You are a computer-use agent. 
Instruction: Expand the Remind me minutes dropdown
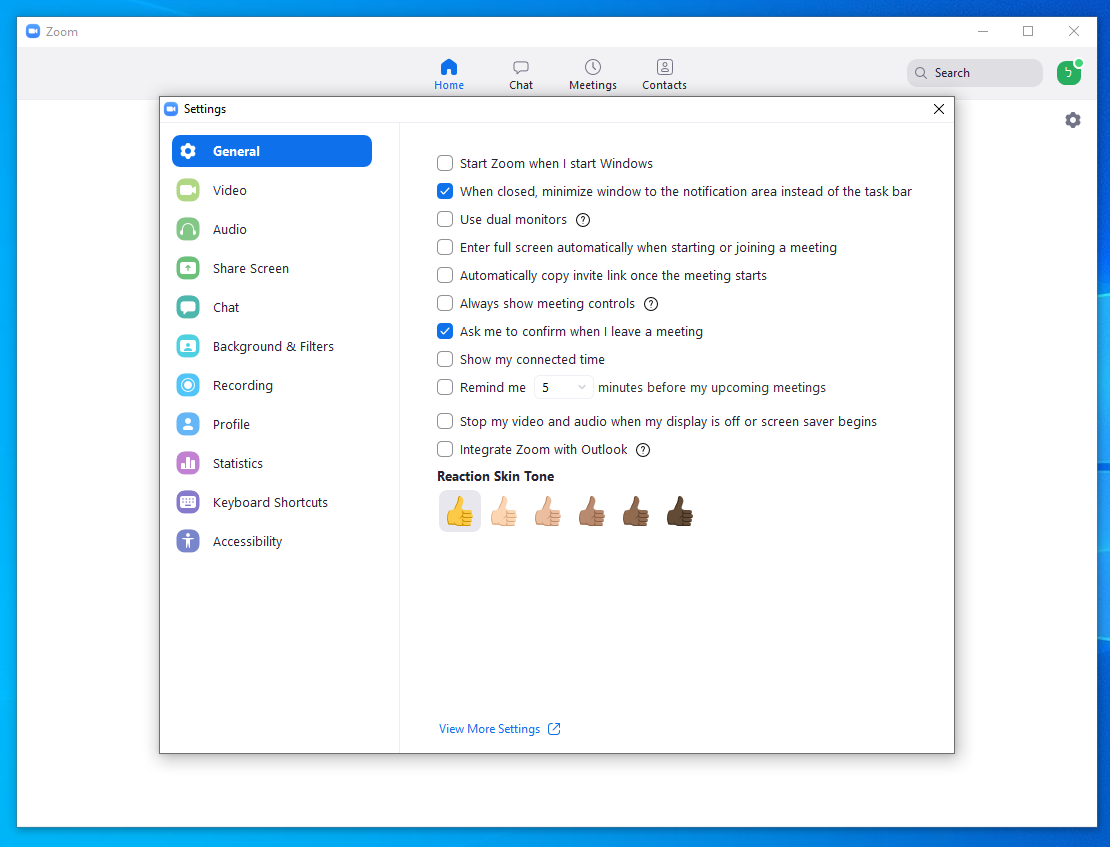(564, 387)
